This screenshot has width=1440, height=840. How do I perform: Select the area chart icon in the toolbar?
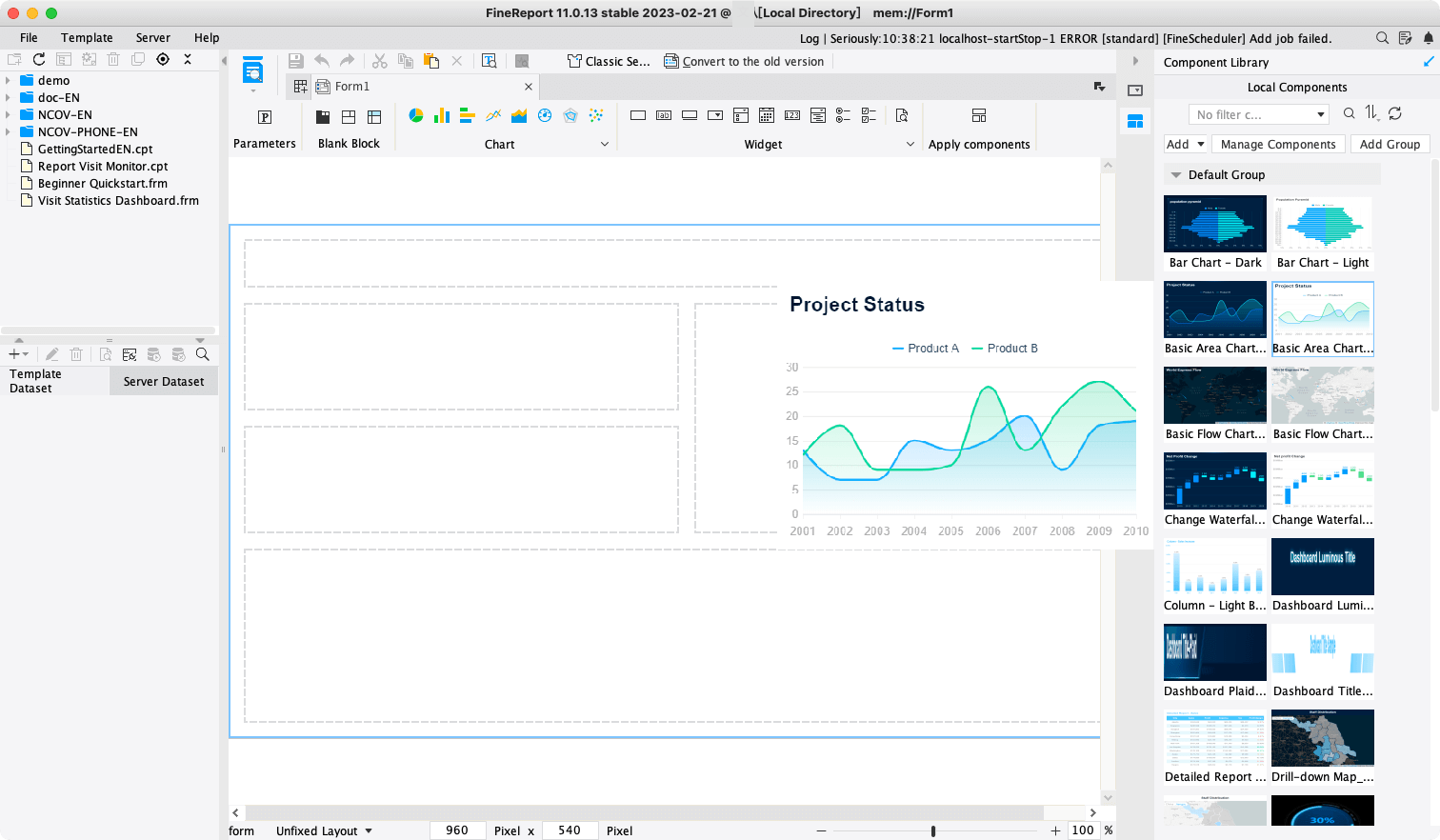[x=518, y=115]
